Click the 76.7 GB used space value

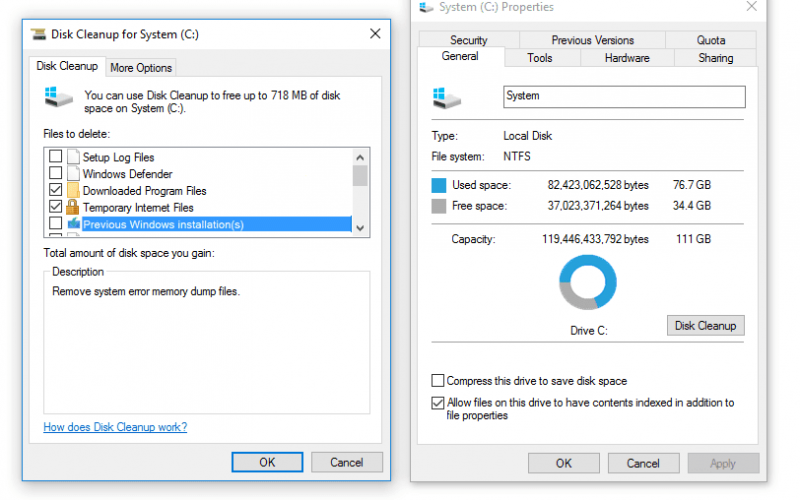point(691,185)
